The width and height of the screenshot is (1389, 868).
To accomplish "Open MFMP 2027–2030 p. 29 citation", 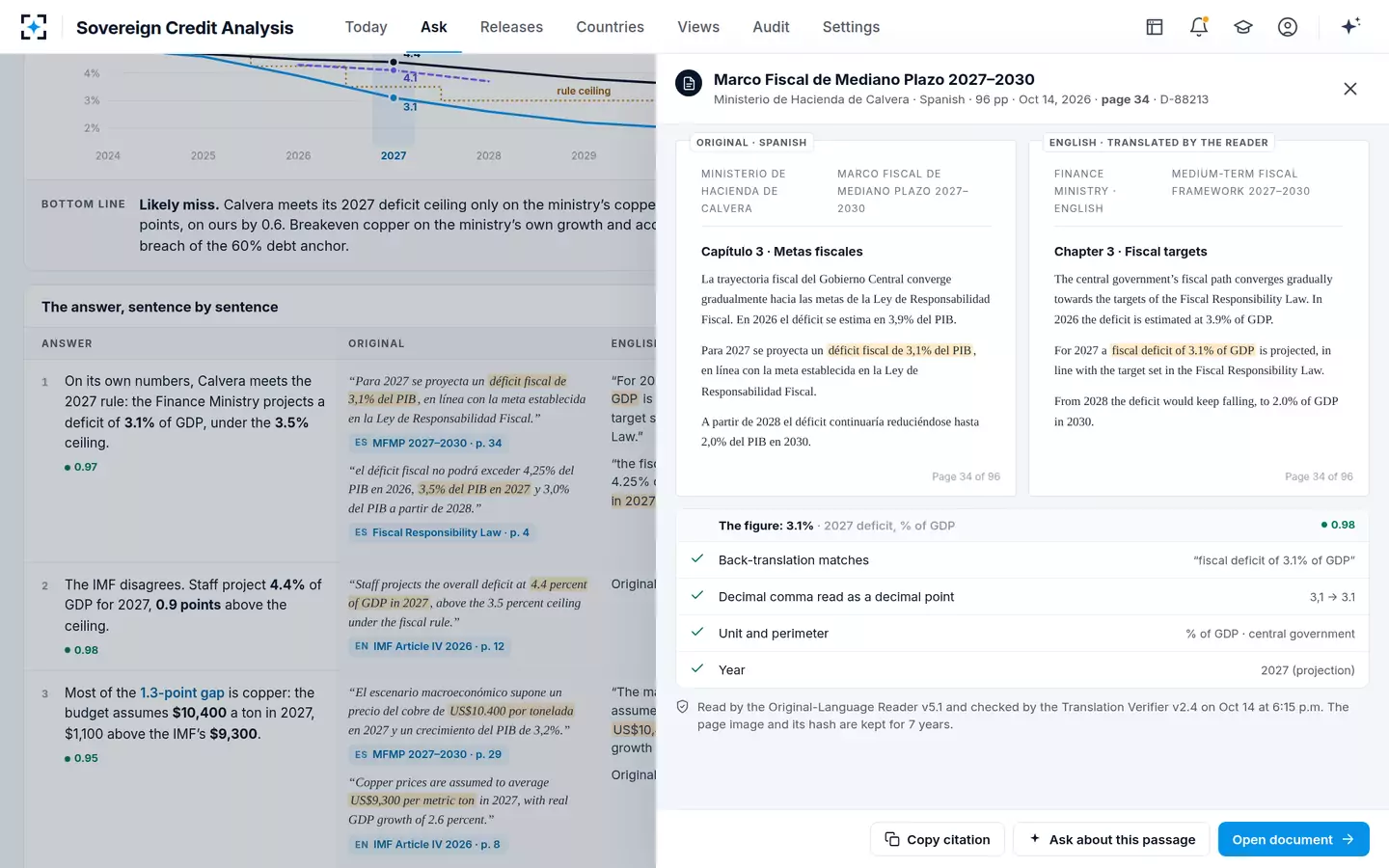I will pyautogui.click(x=428, y=754).
